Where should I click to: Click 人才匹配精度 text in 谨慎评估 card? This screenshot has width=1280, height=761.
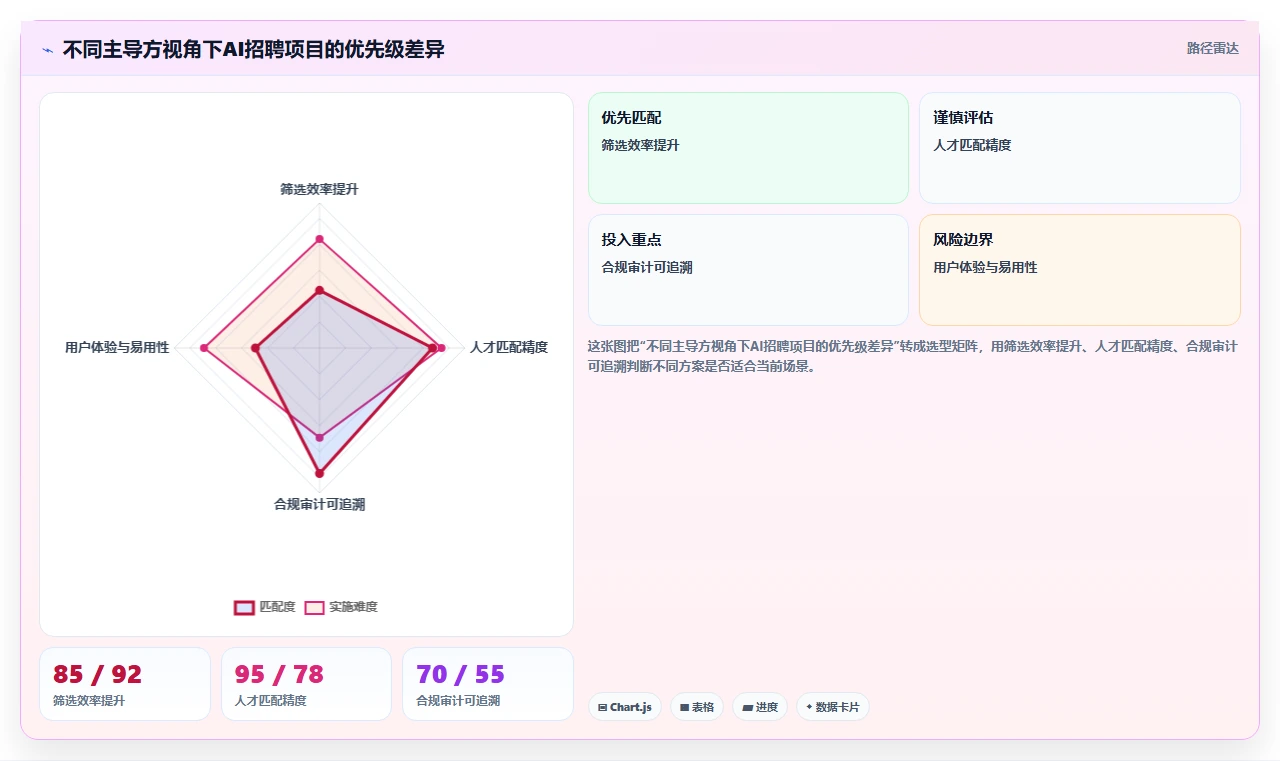tap(972, 145)
